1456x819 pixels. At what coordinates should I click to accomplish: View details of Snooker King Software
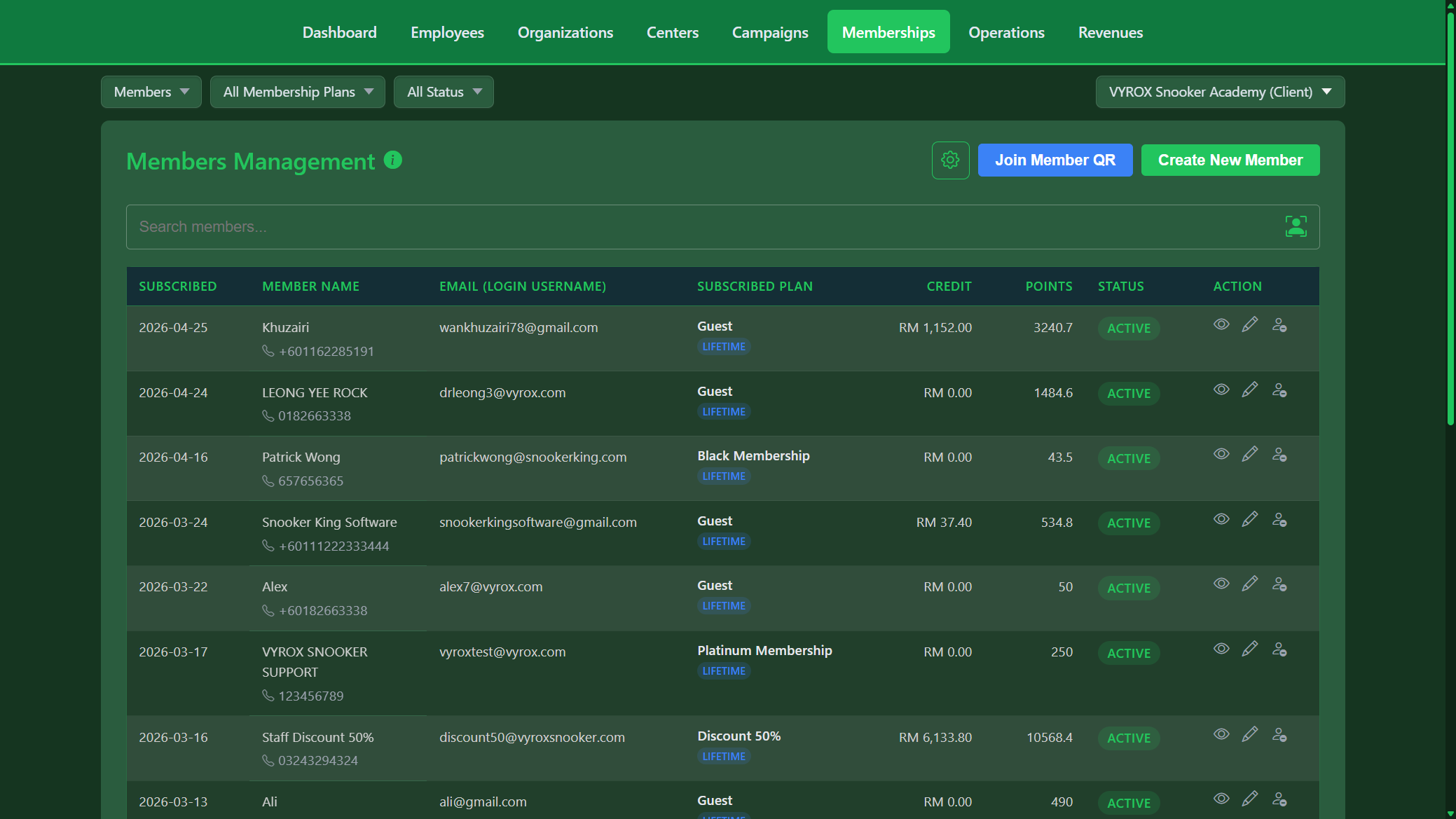[x=1221, y=519]
